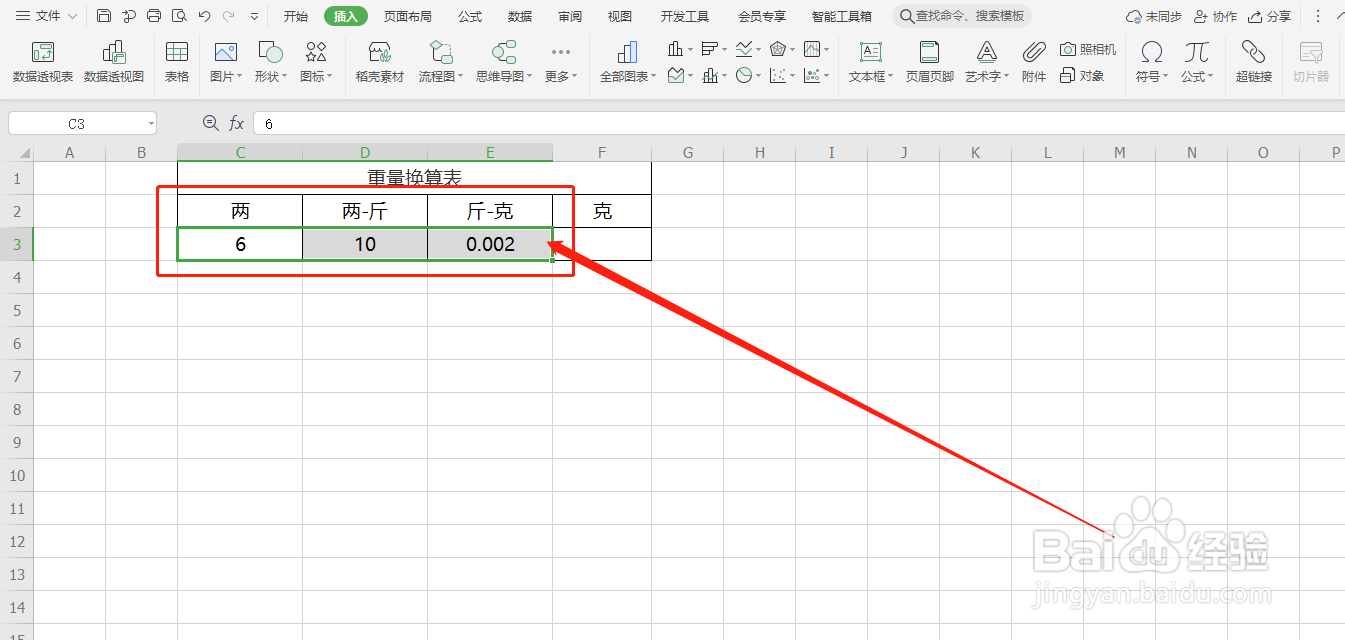Insert an 附件 attachment
The width and height of the screenshot is (1345, 640).
tap(1033, 60)
